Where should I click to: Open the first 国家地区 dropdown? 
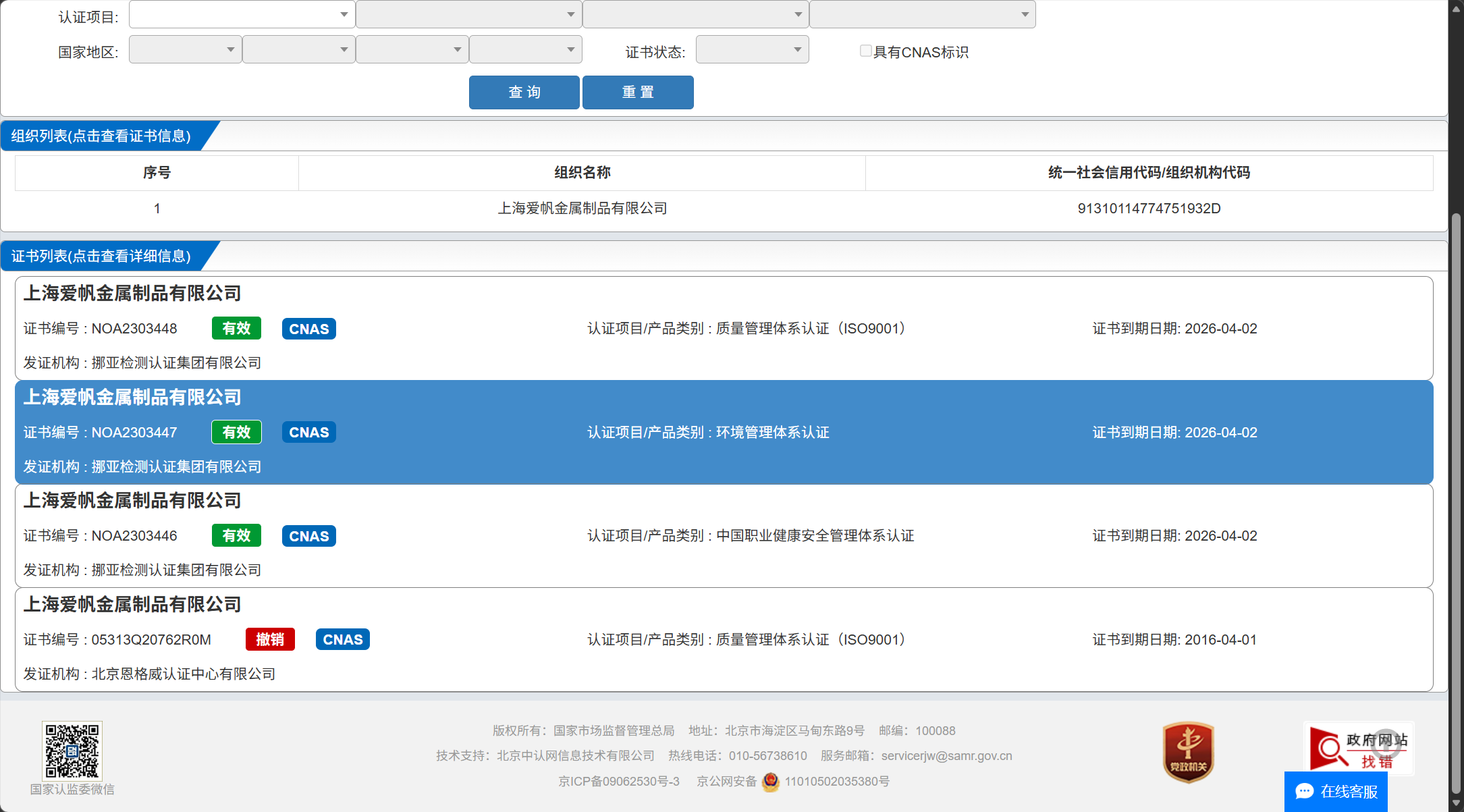point(185,50)
